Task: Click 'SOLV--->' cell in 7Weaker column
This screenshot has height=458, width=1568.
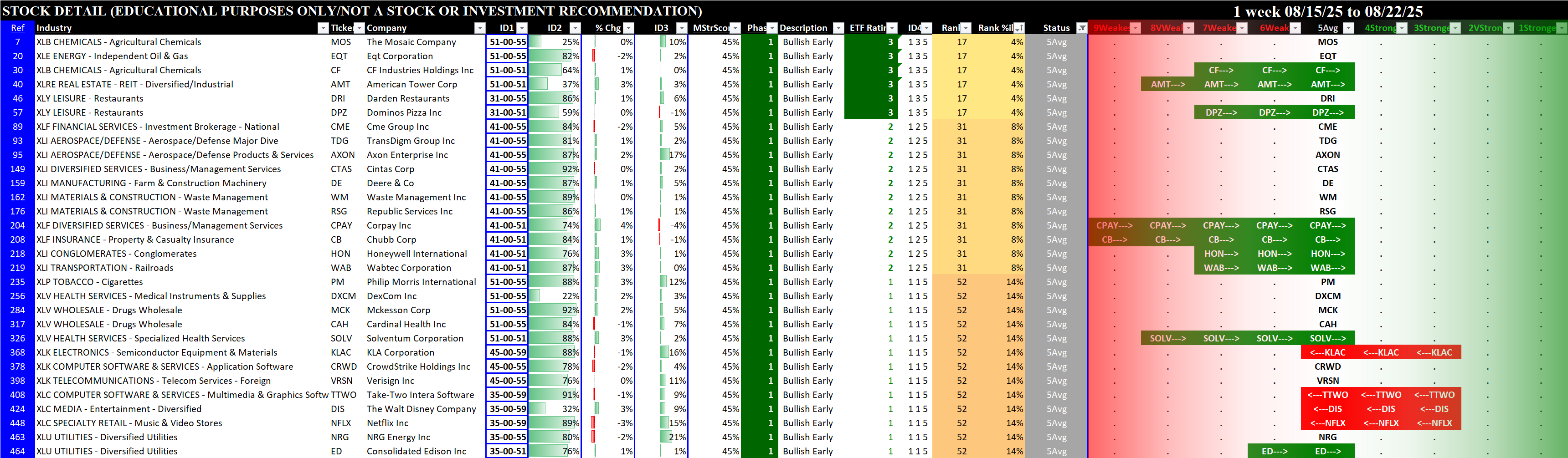Action: pyautogui.click(x=1221, y=339)
